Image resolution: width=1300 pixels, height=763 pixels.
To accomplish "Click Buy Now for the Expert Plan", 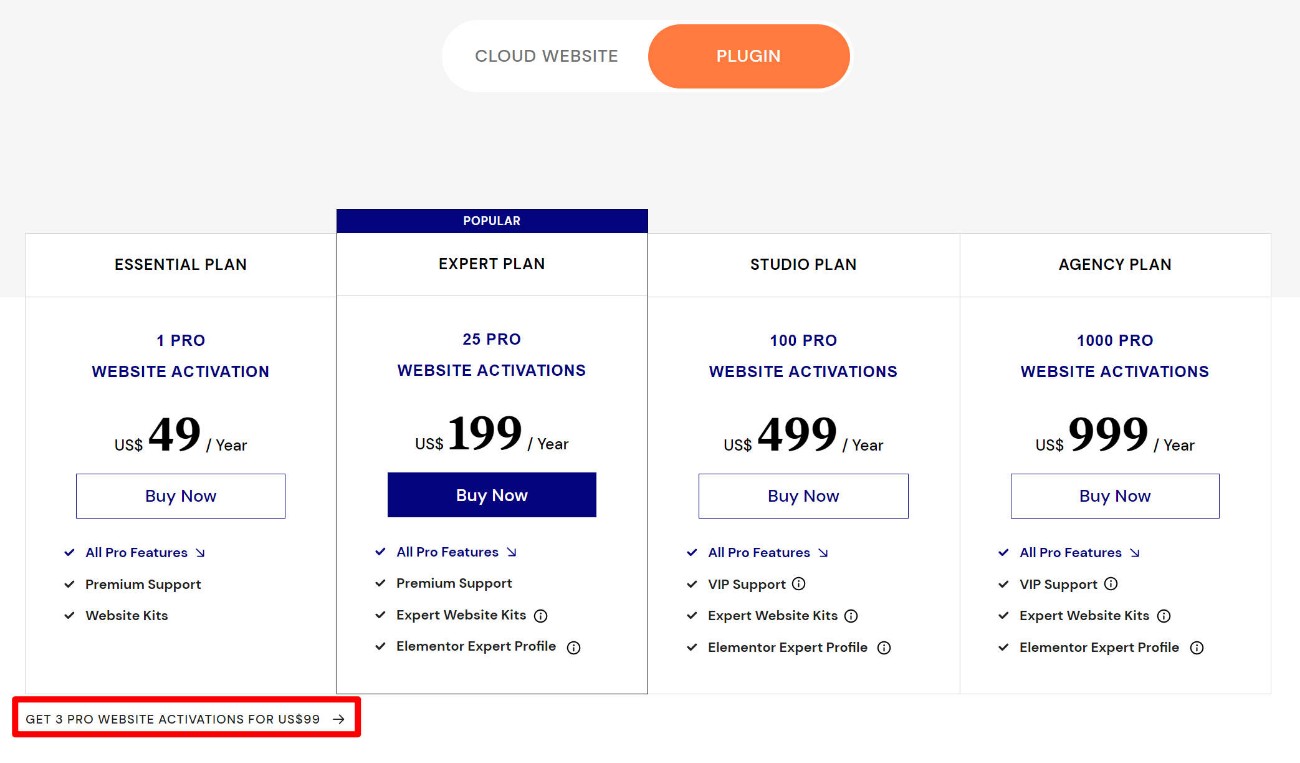I will (492, 495).
